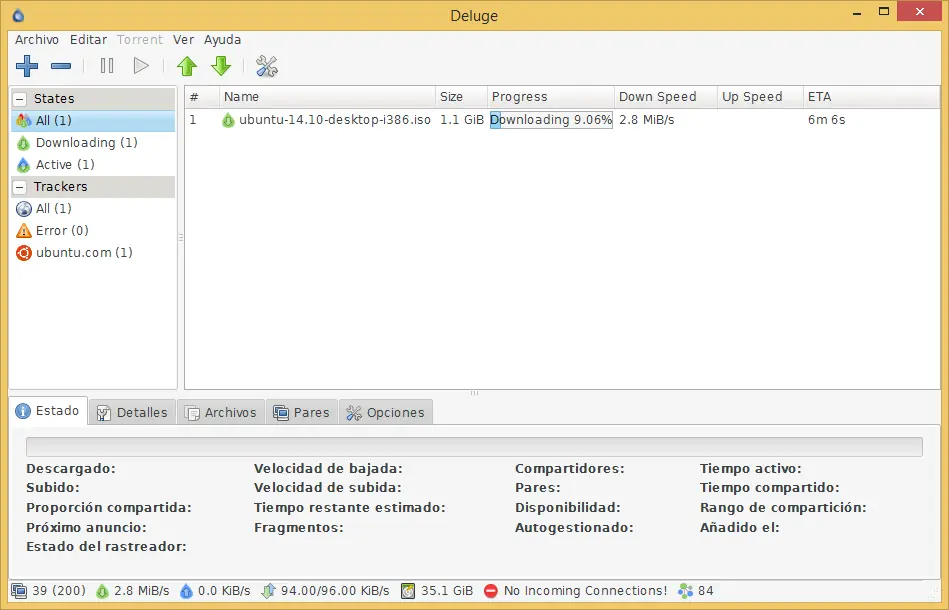Maximize the Deluge window
The image size is (949, 610).
coord(884,11)
